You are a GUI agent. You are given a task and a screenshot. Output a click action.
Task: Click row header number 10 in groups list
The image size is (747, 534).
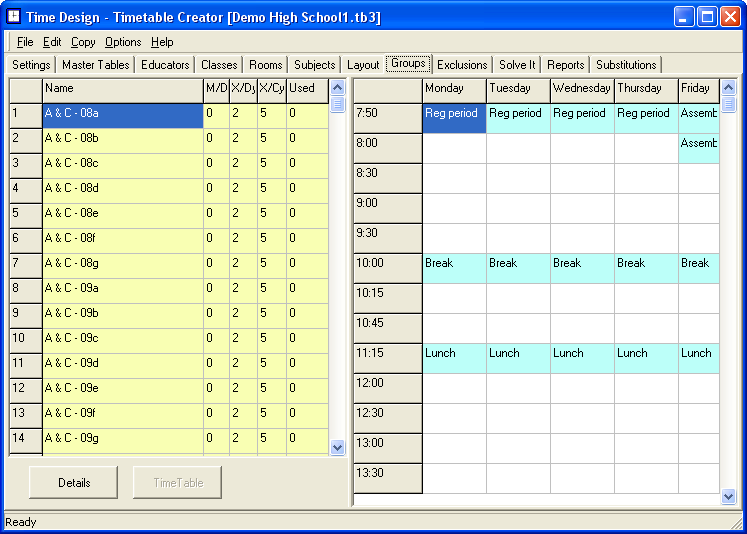coord(25,338)
